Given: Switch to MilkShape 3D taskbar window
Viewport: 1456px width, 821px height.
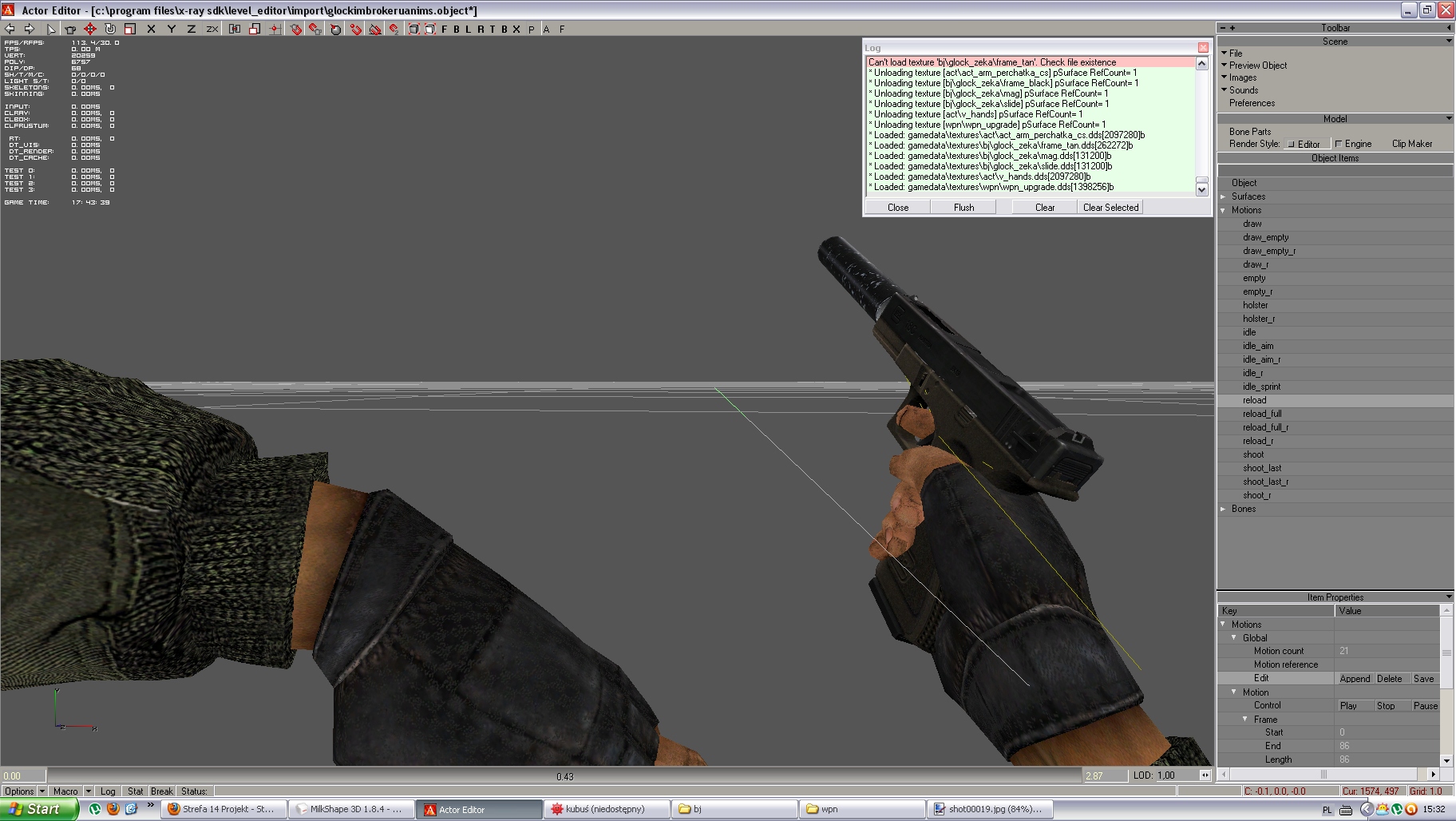Looking at the screenshot, I should [351, 809].
